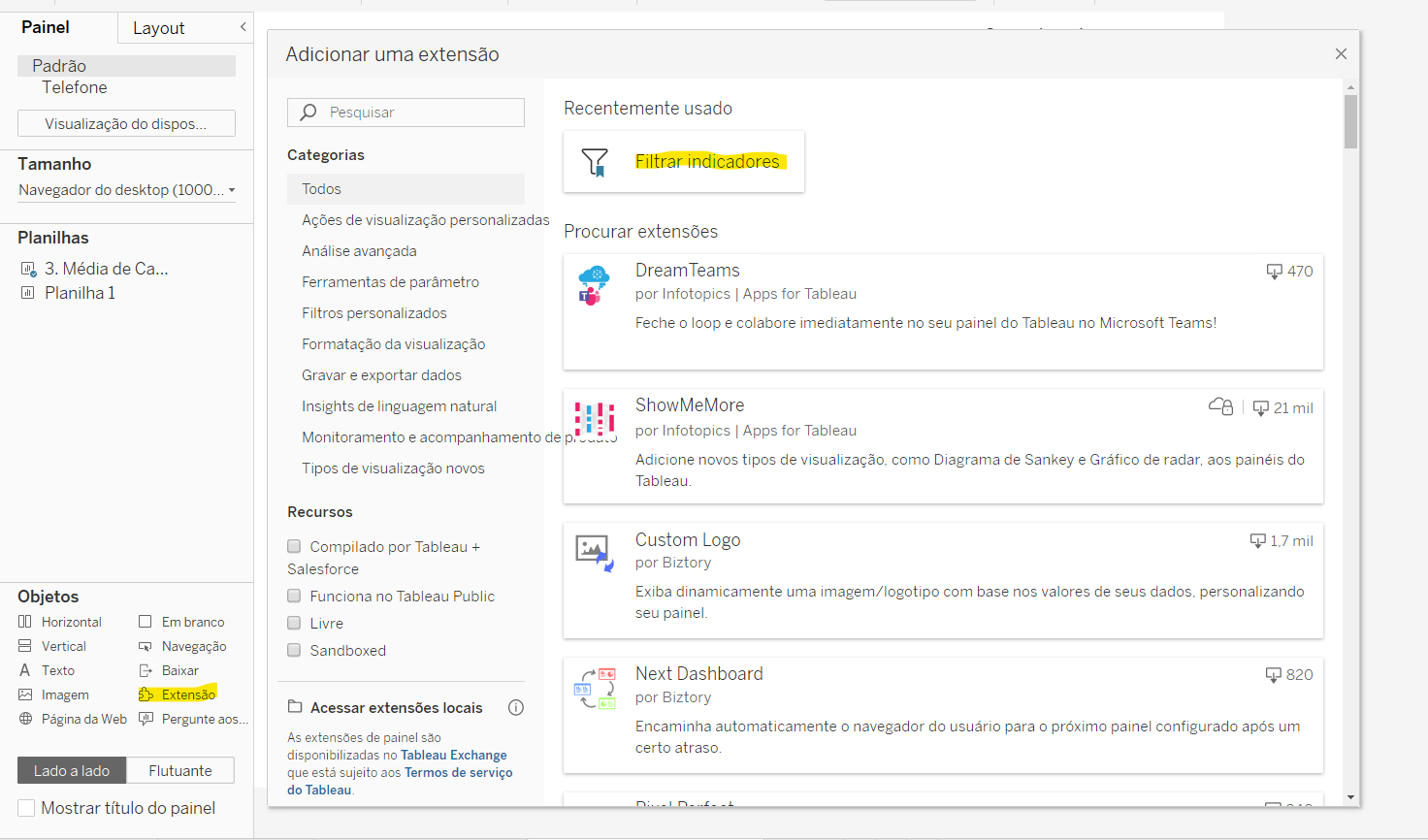
Task: Click the Next Dashboard extension icon
Action: tap(596, 688)
